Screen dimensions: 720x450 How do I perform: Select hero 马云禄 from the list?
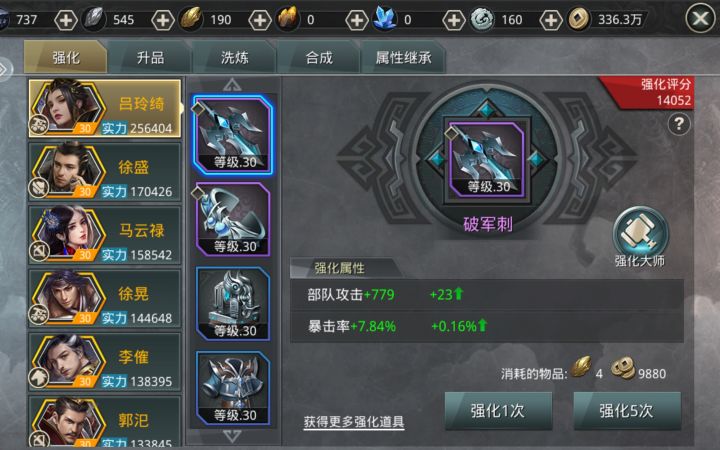(x=105, y=235)
